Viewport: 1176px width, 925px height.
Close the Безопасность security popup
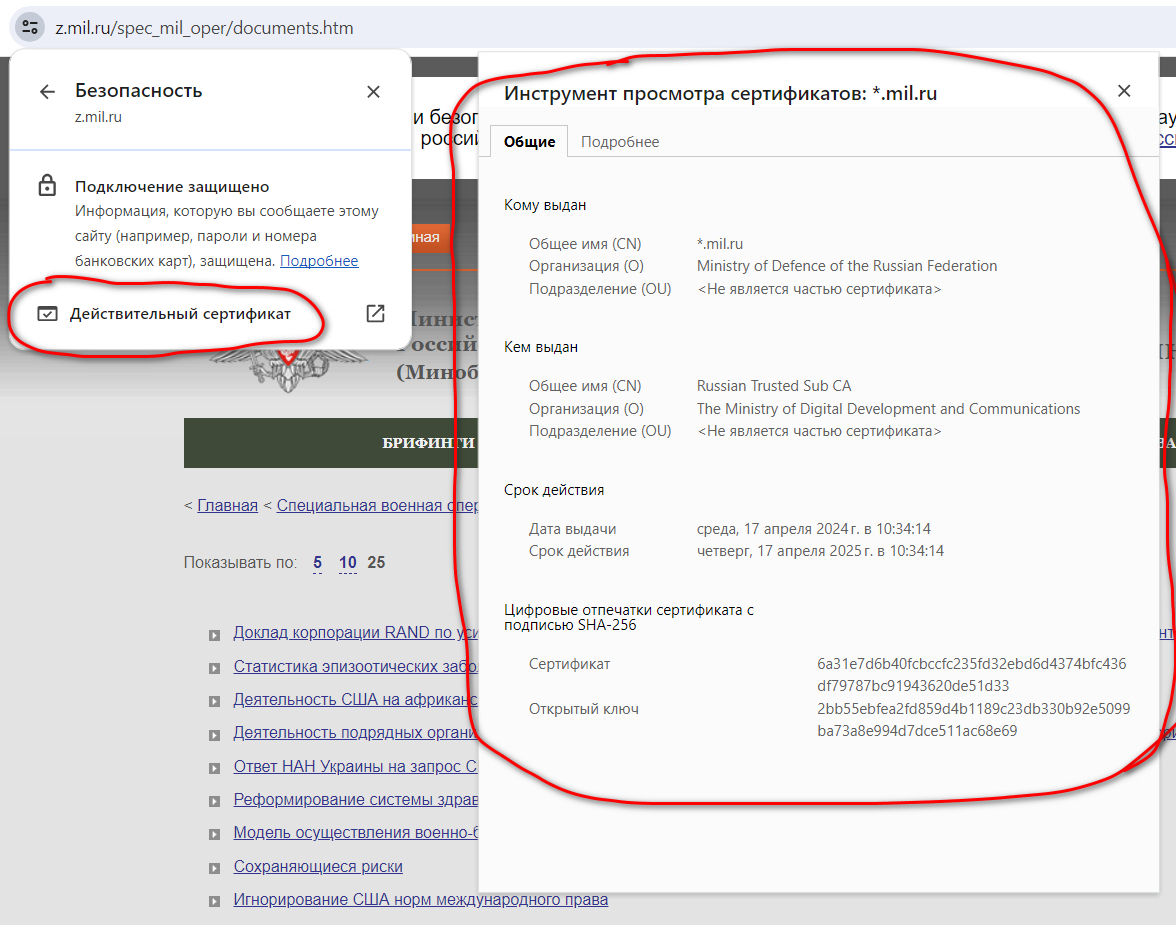click(373, 92)
